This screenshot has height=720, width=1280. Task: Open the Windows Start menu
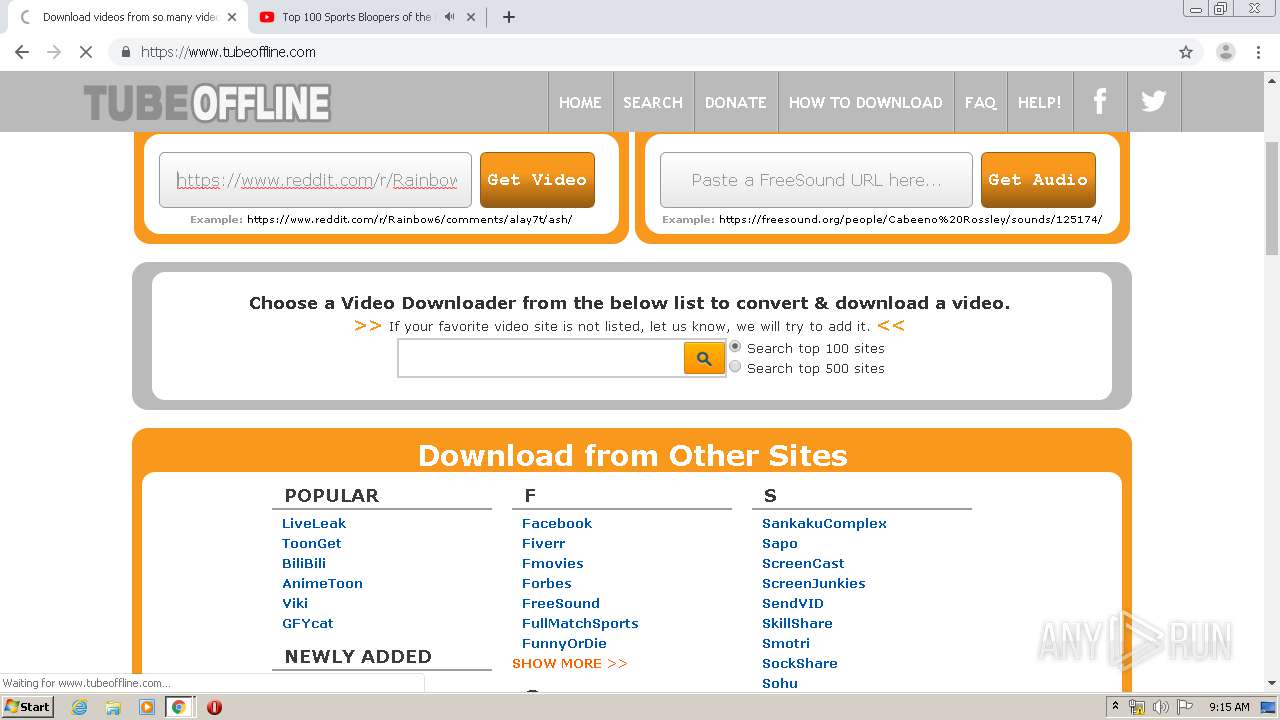click(27, 707)
